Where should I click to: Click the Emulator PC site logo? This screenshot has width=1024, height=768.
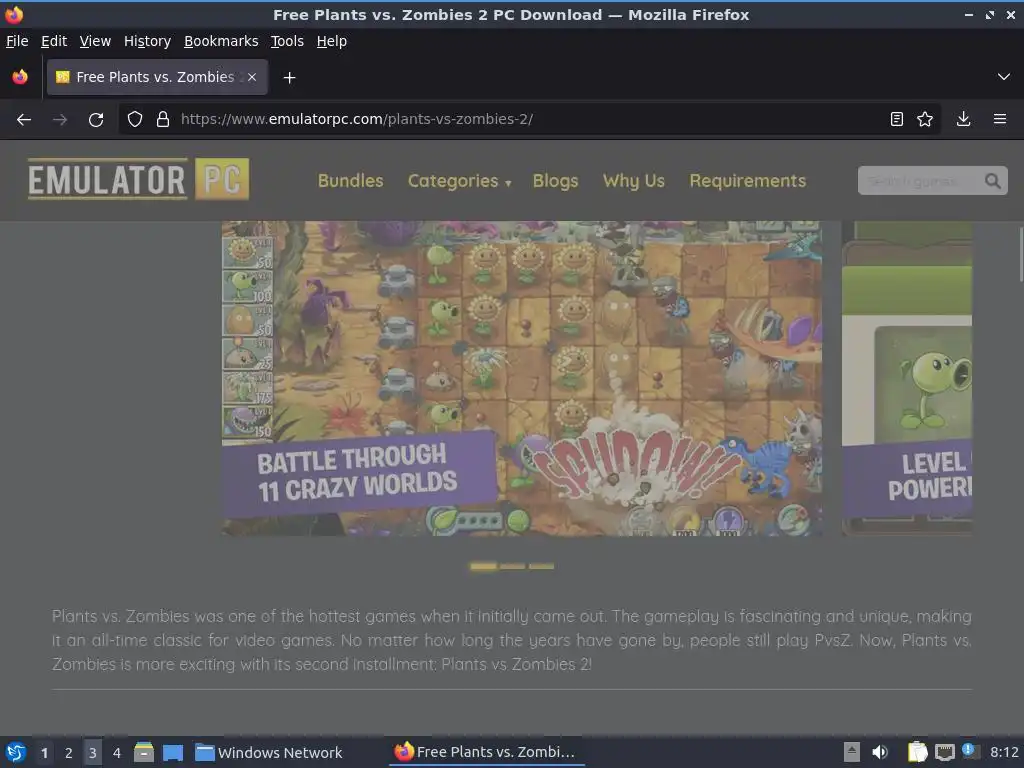pyautogui.click(x=138, y=179)
